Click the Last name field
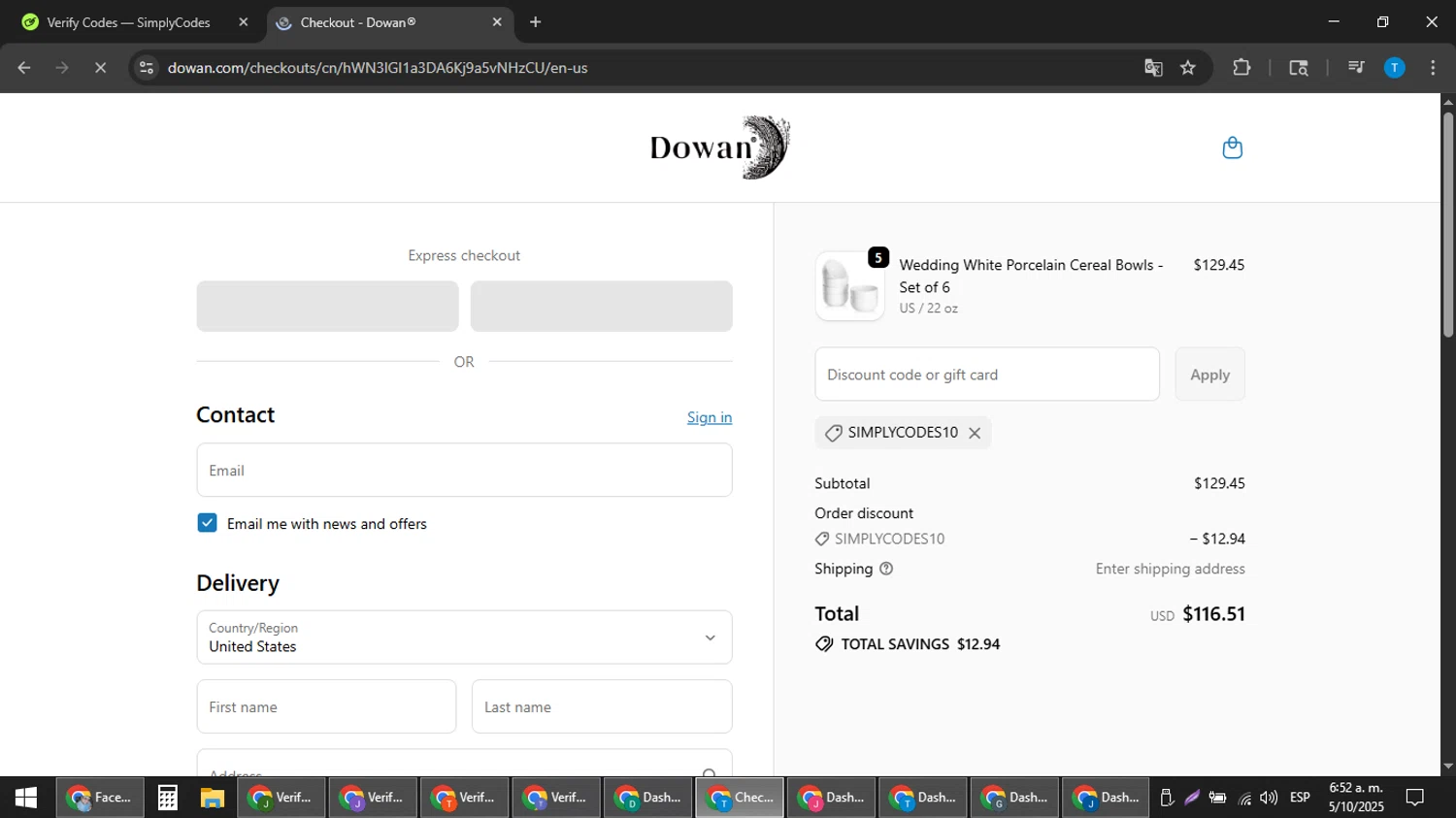1456x818 pixels. click(602, 706)
